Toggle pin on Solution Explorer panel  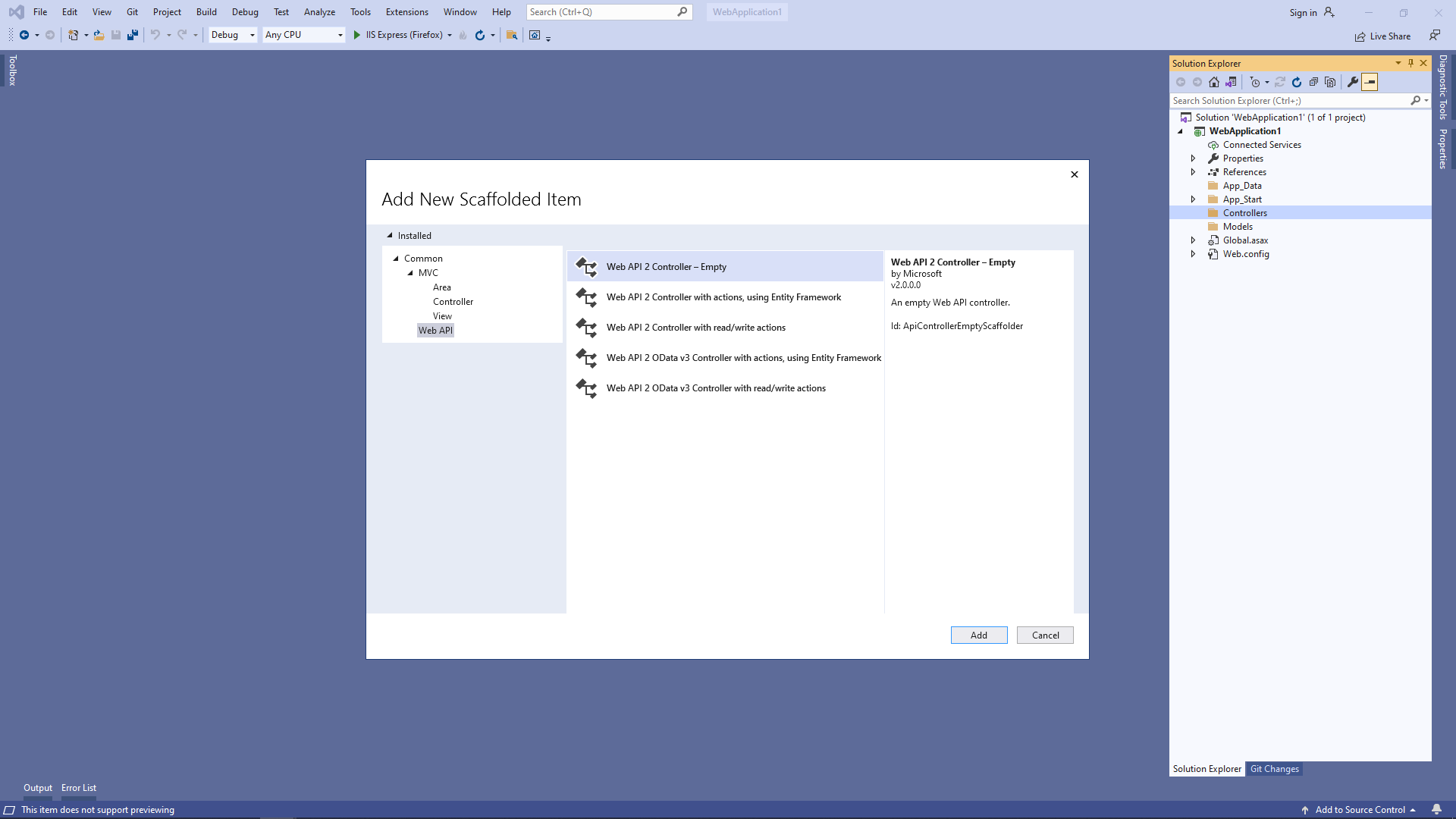click(1410, 63)
